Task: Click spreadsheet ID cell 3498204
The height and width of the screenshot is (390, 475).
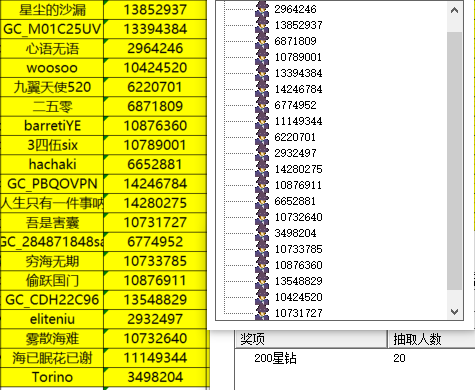Action: 155,377
